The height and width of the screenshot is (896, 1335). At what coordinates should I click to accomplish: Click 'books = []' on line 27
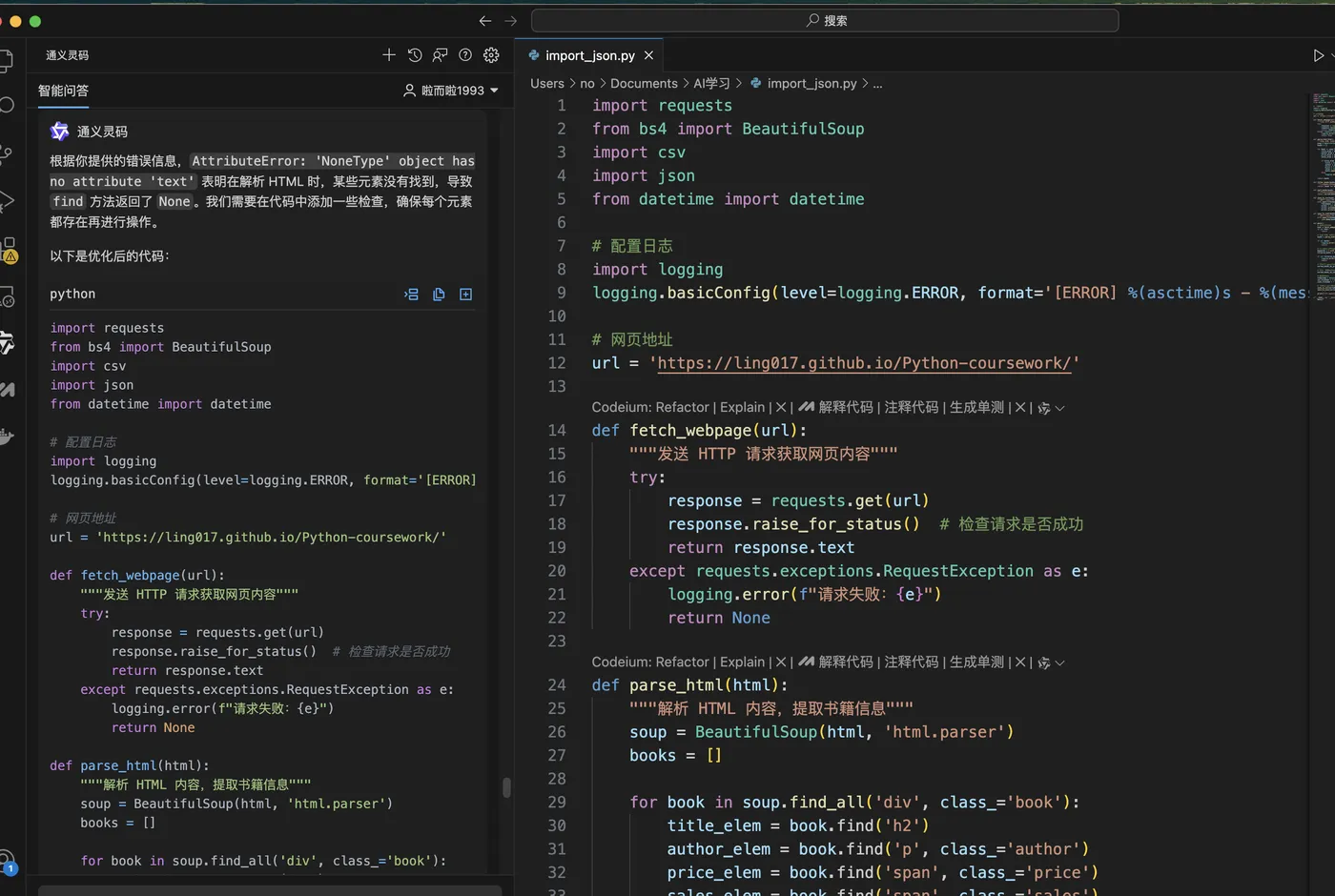[675, 755]
